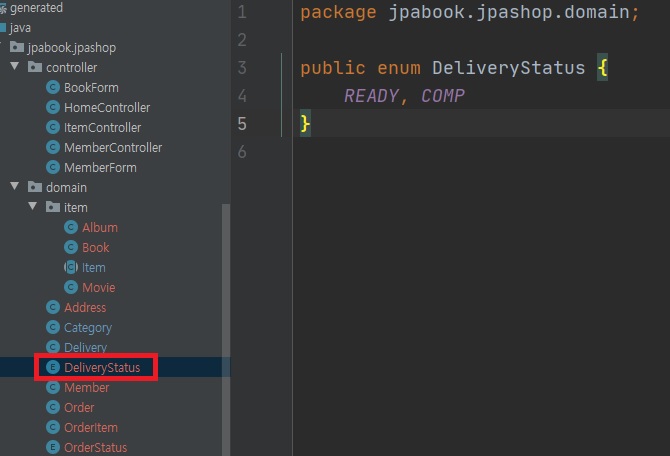
Task: Click the controller folder icon
Action: click(x=35, y=67)
